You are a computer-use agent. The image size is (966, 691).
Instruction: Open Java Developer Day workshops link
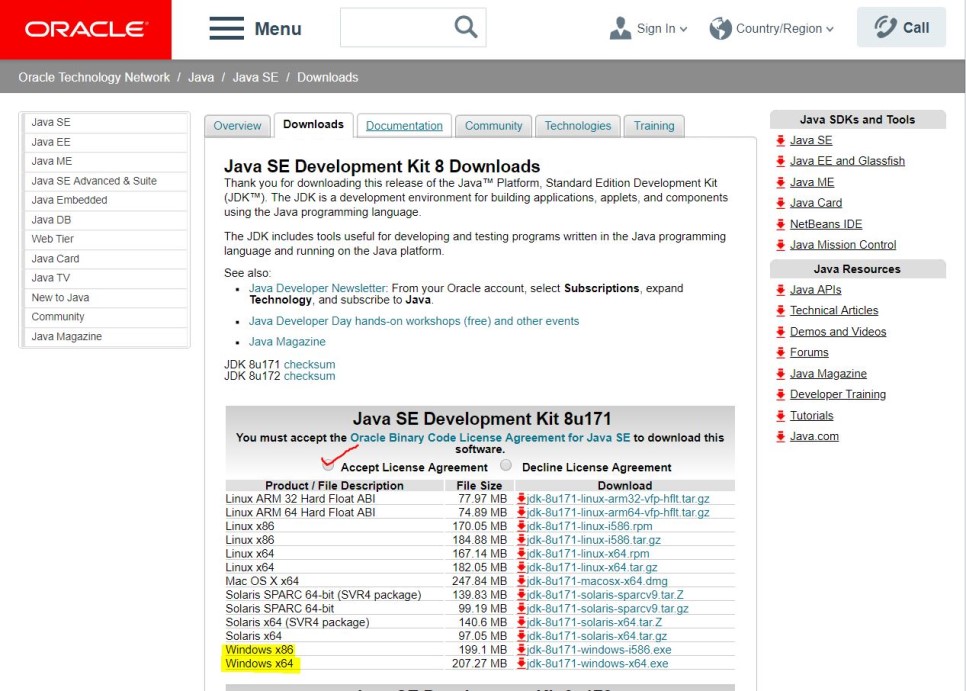click(x=413, y=321)
